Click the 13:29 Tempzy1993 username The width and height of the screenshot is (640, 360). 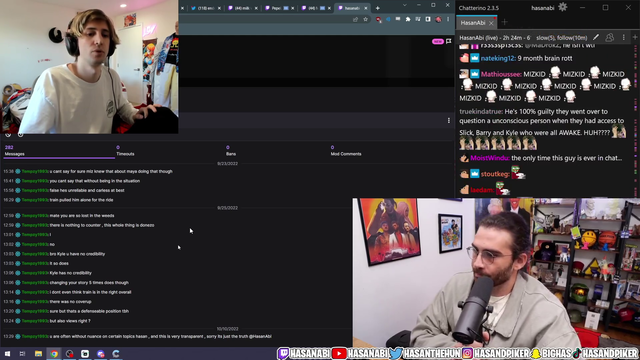click(x=35, y=336)
